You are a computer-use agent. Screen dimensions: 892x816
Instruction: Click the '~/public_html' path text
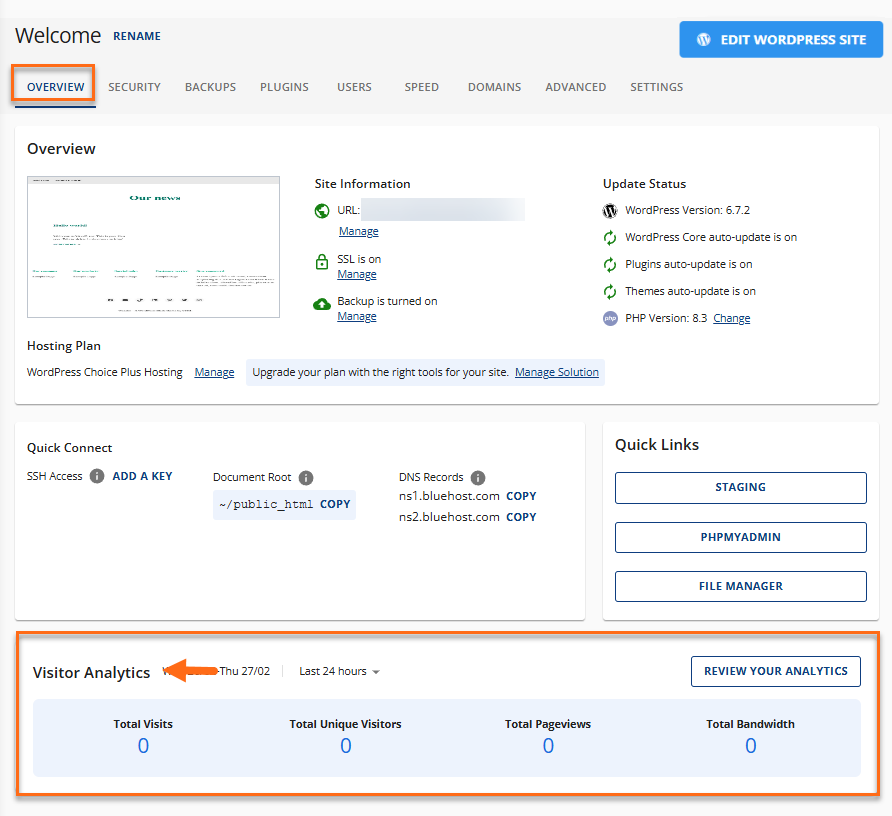point(266,505)
